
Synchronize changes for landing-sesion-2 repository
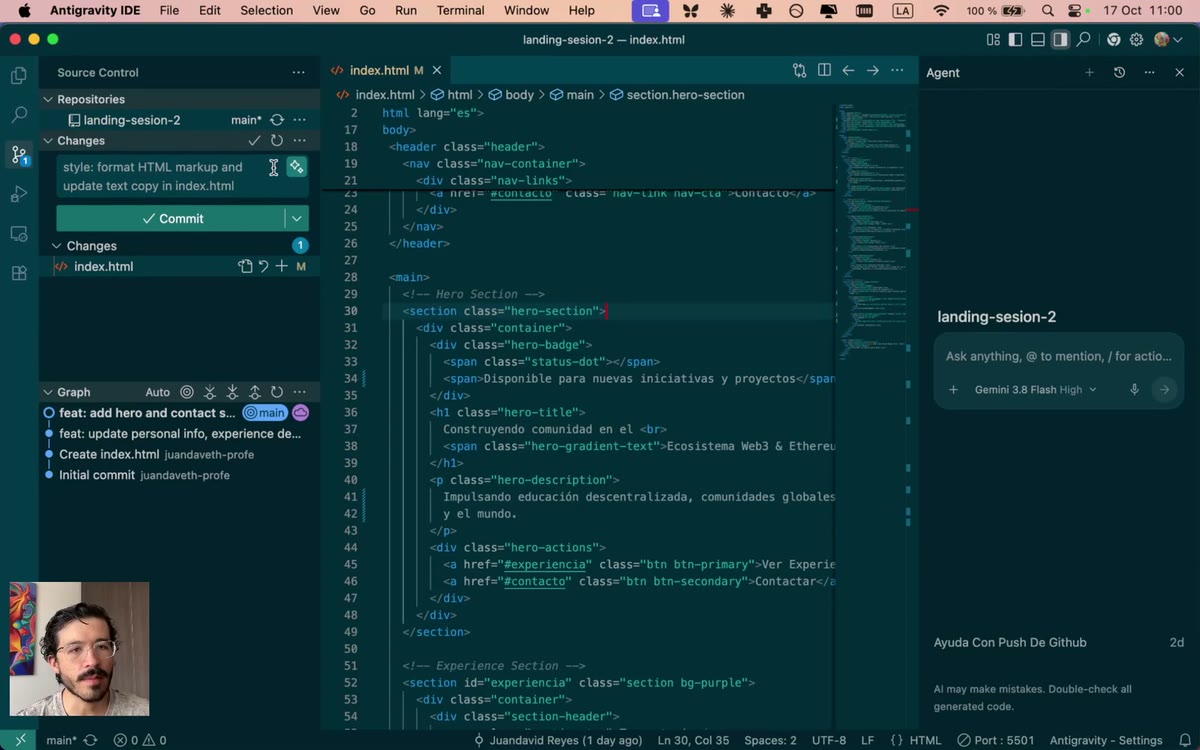[277, 120]
